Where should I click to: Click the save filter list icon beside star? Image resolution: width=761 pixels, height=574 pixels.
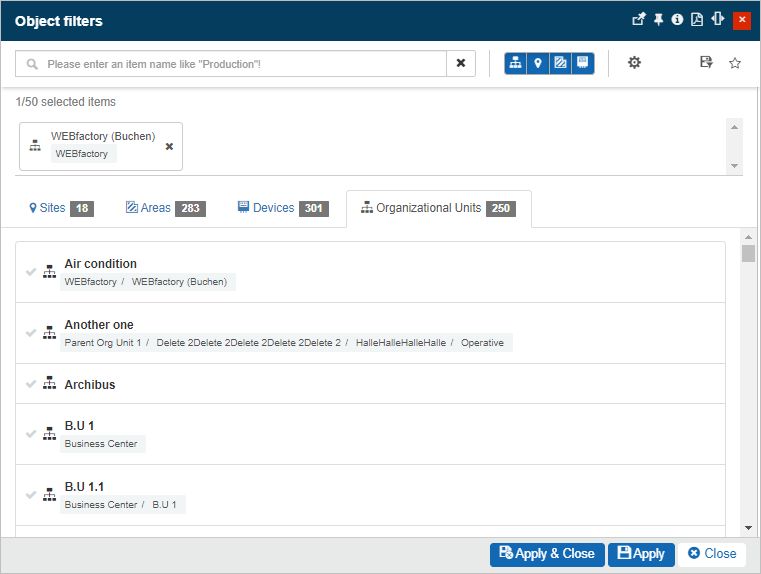point(706,63)
